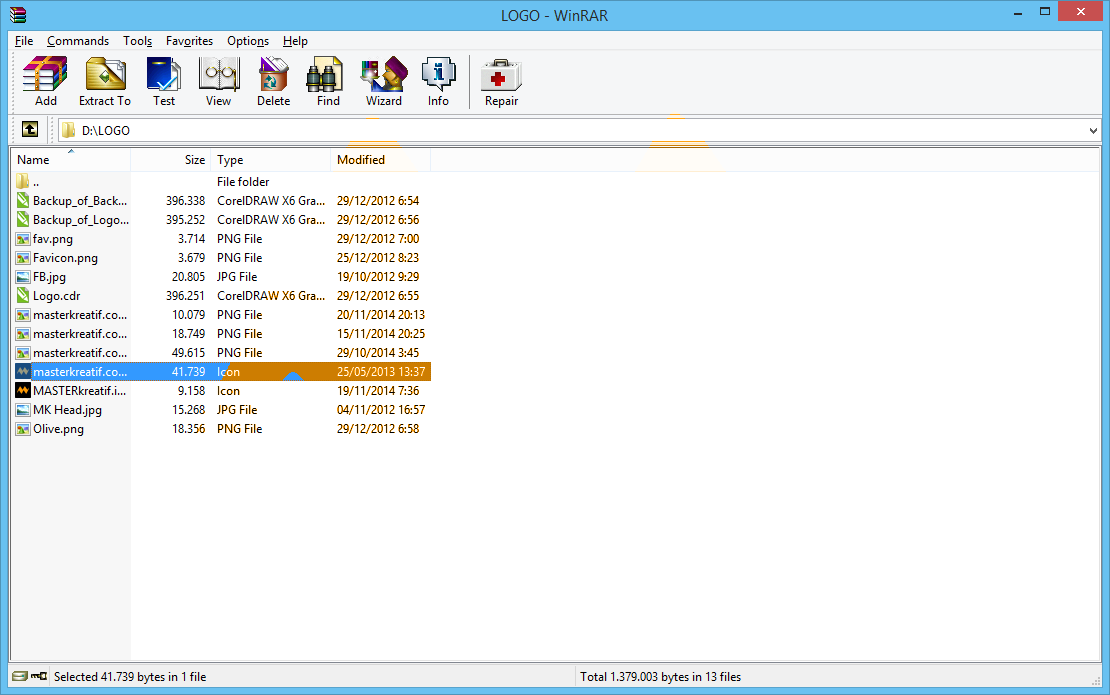The height and width of the screenshot is (695, 1110).
Task: Click the icon of MASTERkreatif.i... file
Action: pos(23,391)
